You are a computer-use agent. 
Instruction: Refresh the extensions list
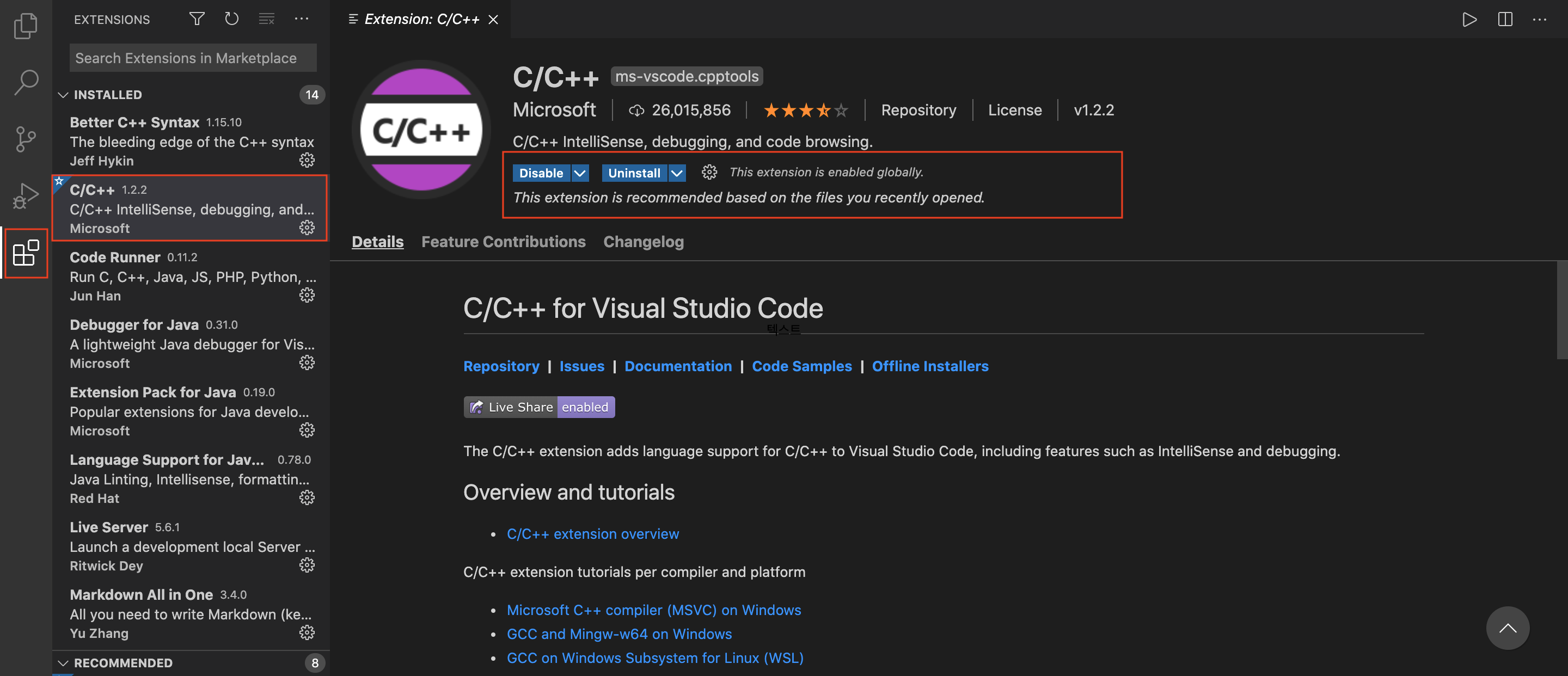click(231, 19)
